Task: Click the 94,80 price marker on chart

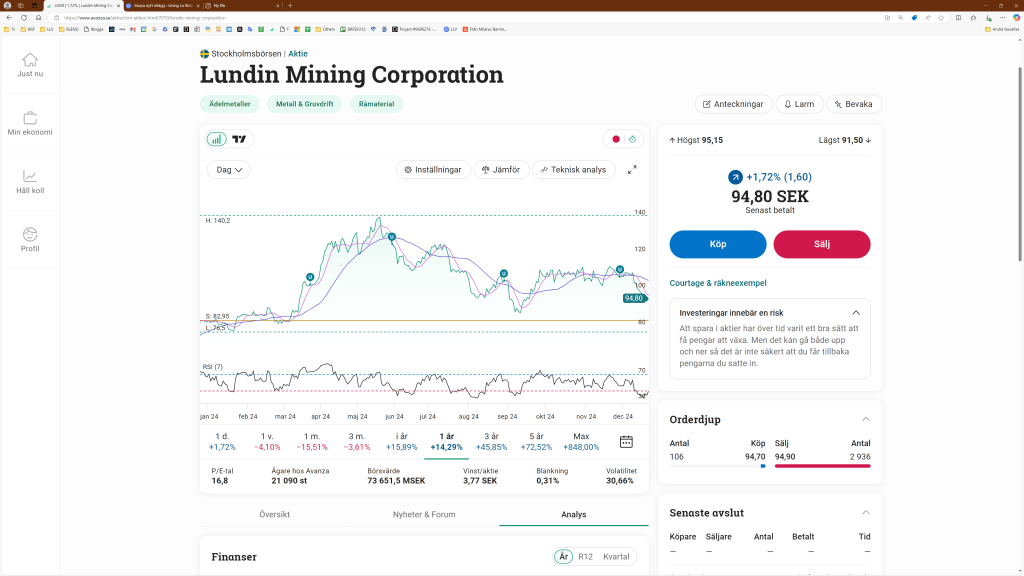Action: pyautogui.click(x=634, y=298)
